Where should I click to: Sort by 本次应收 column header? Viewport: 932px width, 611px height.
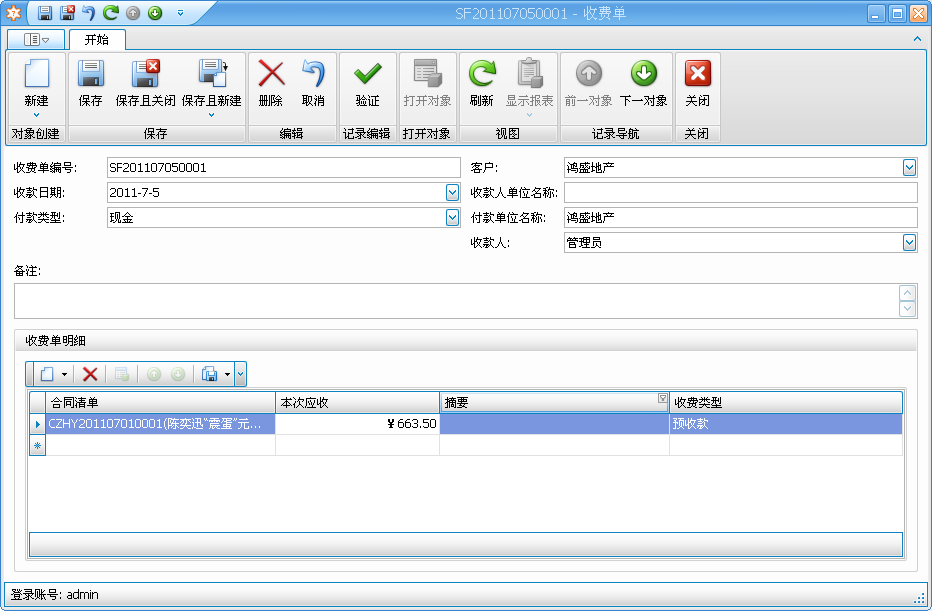(x=357, y=403)
